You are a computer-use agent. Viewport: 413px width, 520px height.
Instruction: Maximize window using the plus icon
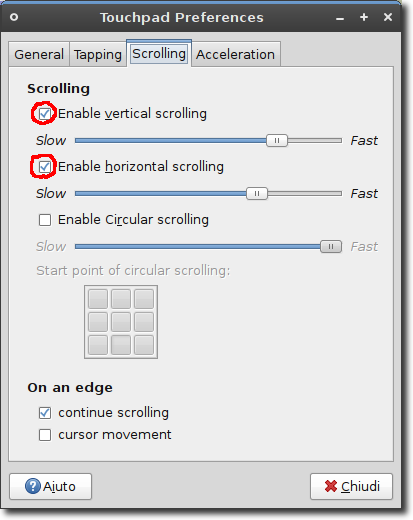coord(364,17)
